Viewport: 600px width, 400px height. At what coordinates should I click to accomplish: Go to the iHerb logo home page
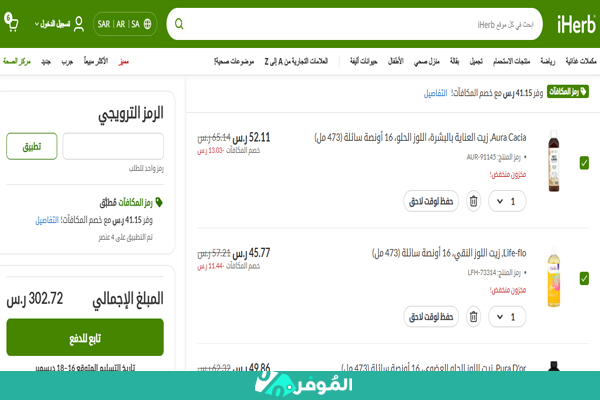pos(576,24)
